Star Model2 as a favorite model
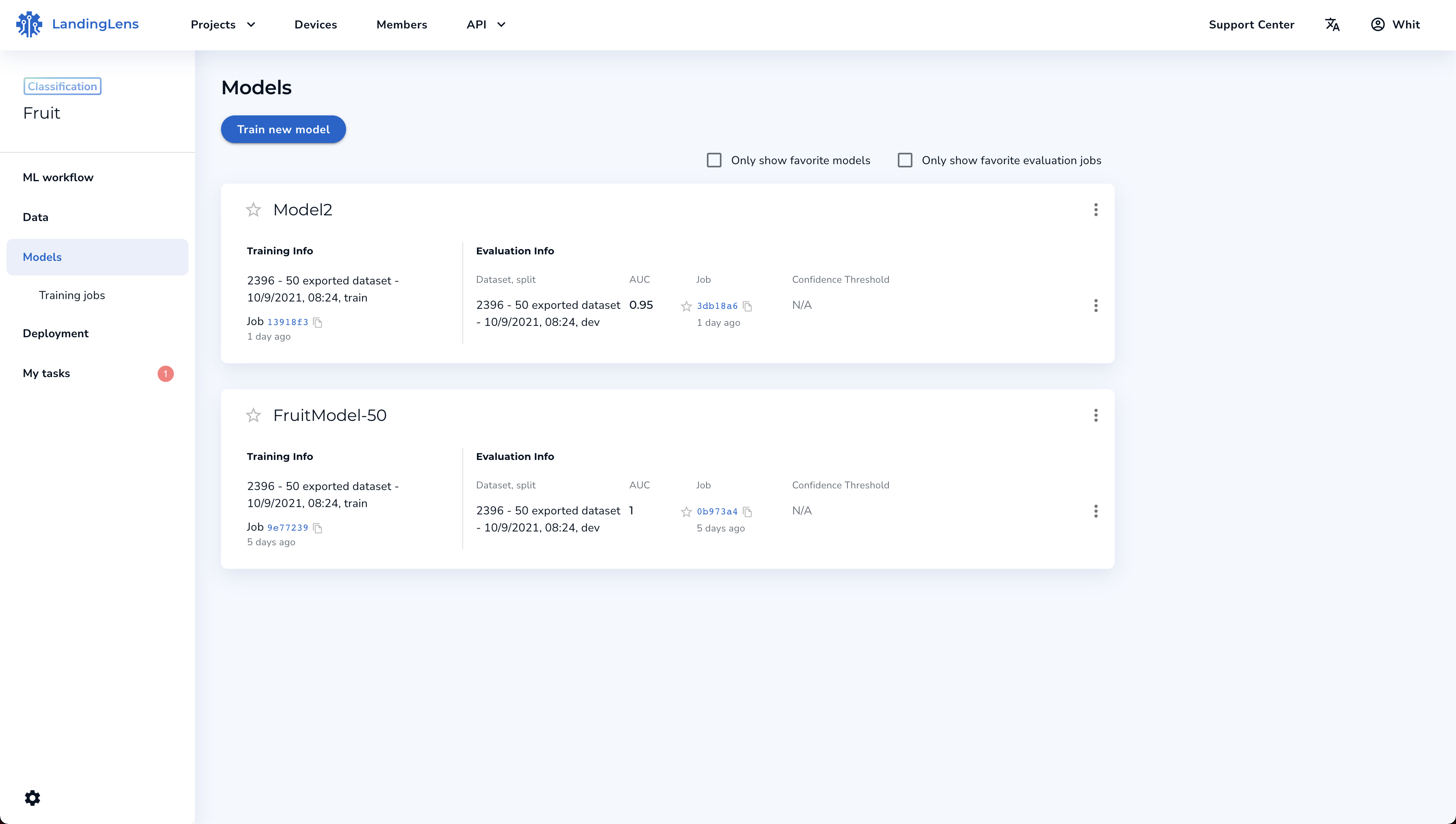This screenshot has height=824, width=1456. pyautogui.click(x=253, y=210)
